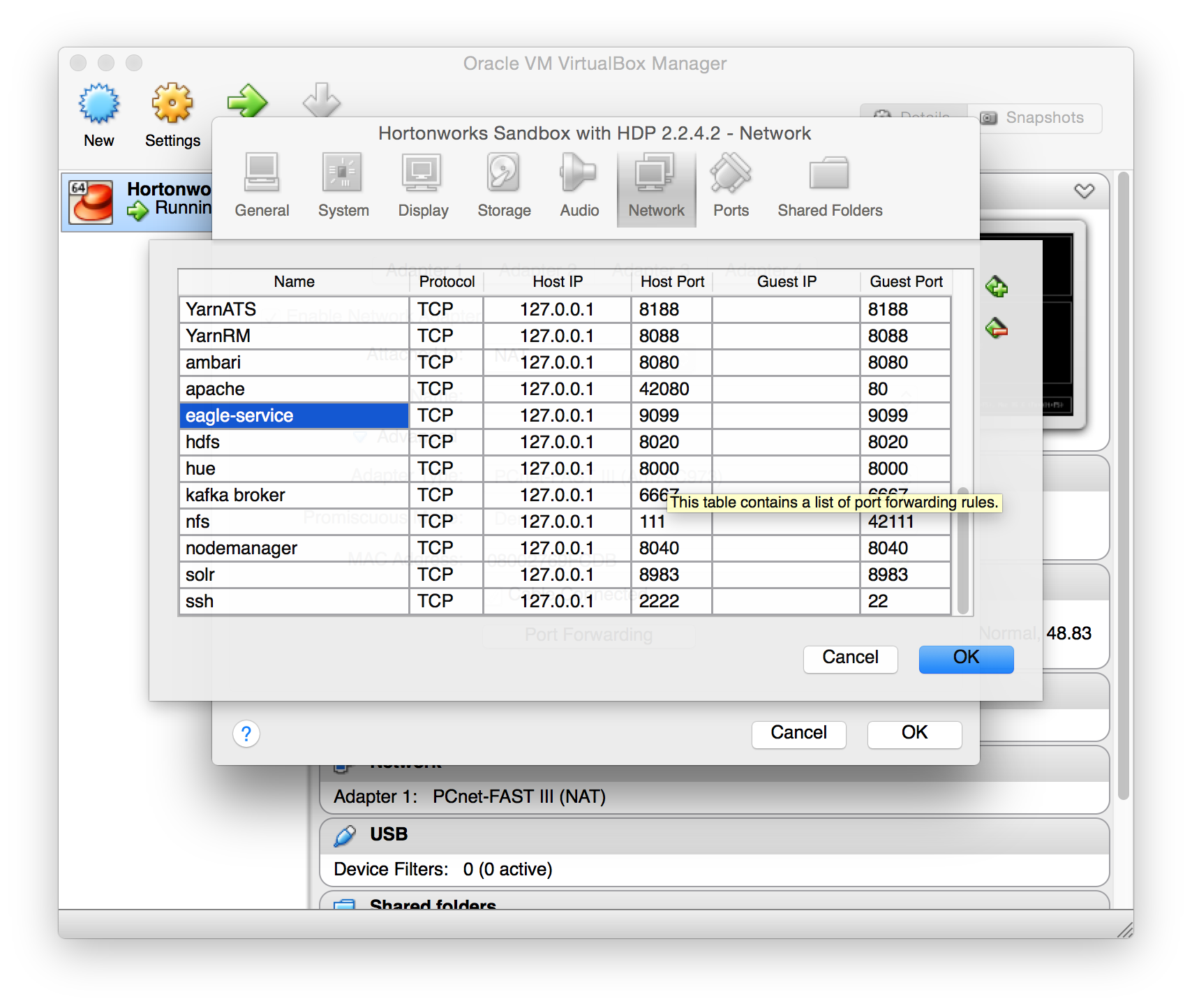Viewport: 1192px width, 1008px height.
Task: Click the add port forwarding rule icon
Action: [x=996, y=287]
